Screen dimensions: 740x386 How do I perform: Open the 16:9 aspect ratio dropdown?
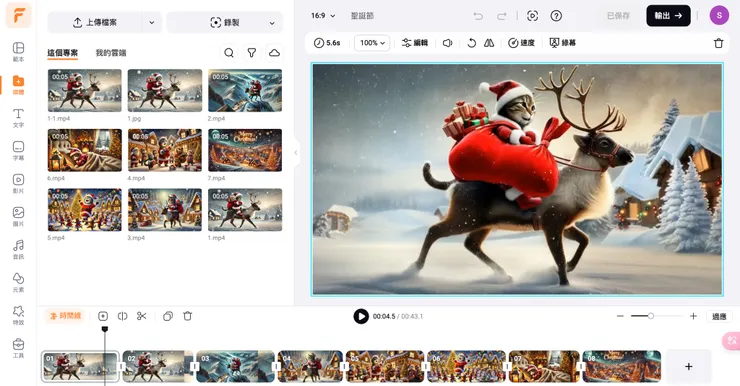point(323,16)
